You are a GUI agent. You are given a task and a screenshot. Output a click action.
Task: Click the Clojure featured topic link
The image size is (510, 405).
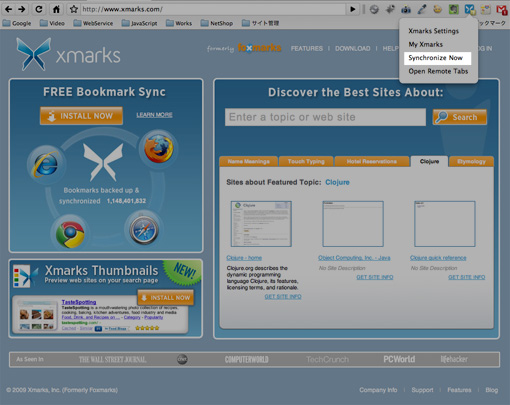point(337,182)
